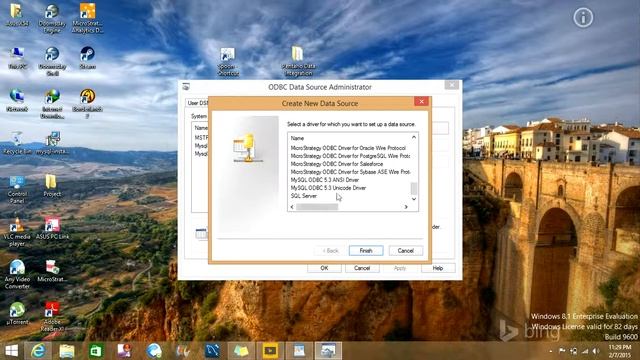The height and width of the screenshot is (360, 640).
Task: Open the Control Panel desktop icon
Action: [x=17, y=189]
